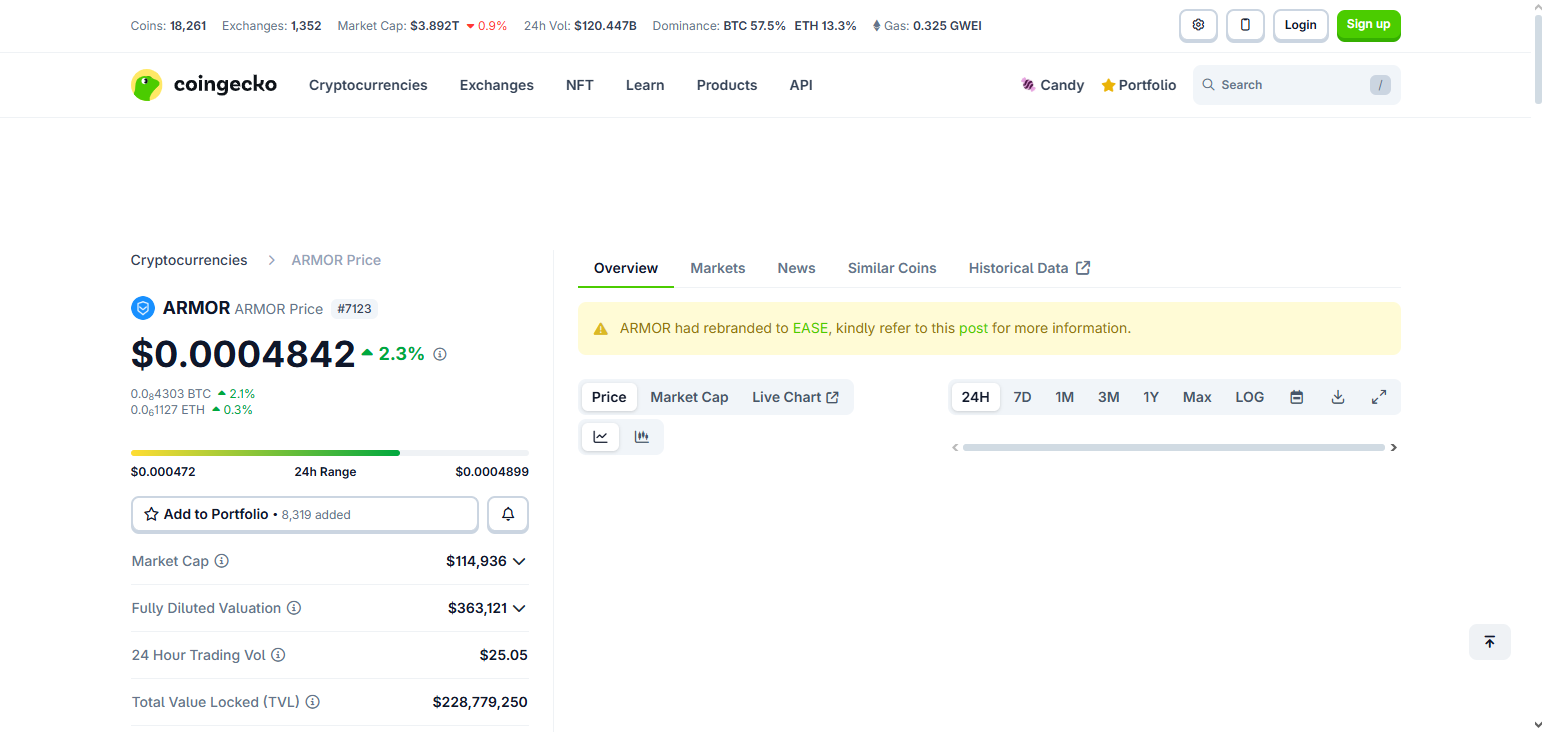Open Candy rewards from the navbar
The height and width of the screenshot is (732, 1546).
tap(1053, 85)
